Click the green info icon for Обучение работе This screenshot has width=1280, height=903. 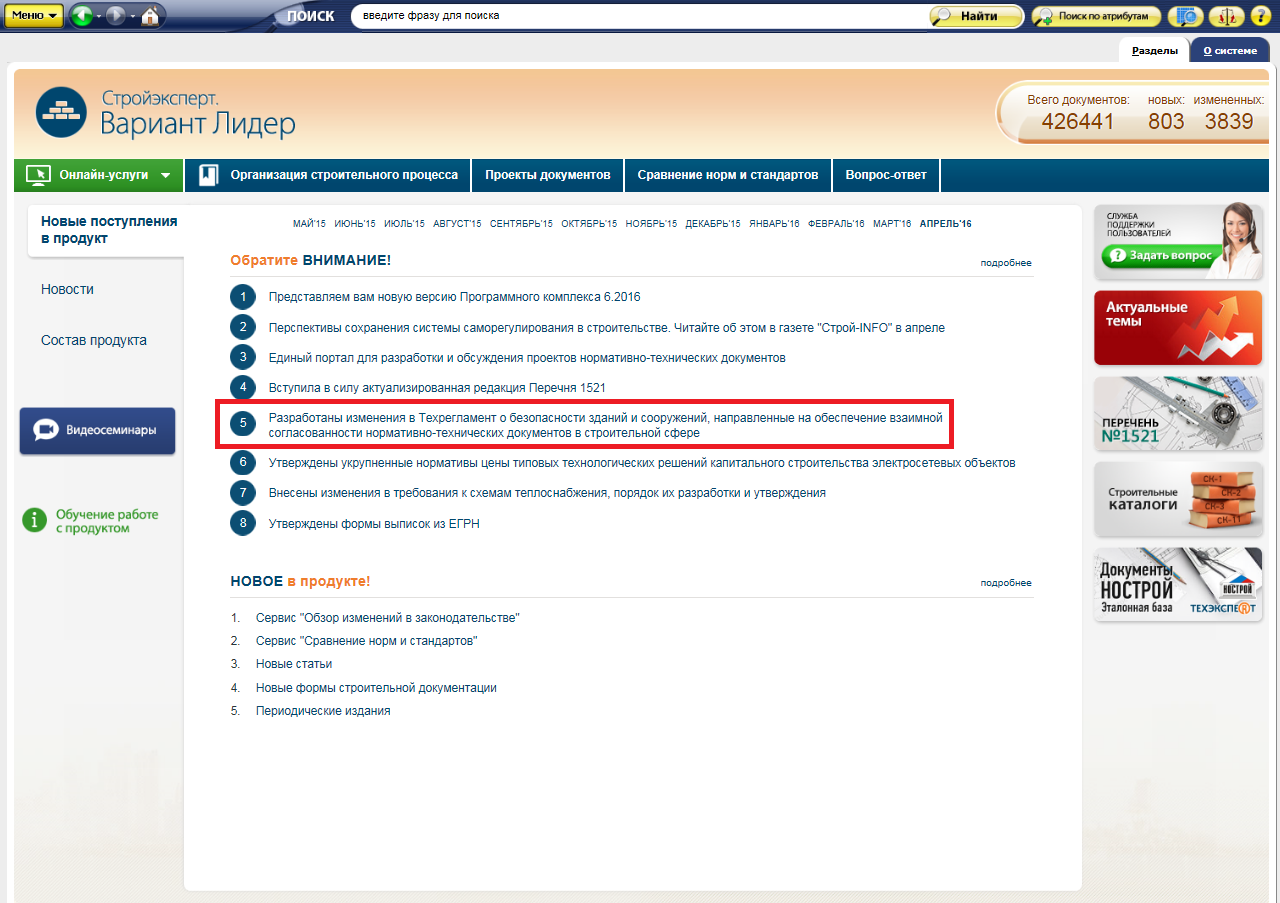[x=34, y=520]
